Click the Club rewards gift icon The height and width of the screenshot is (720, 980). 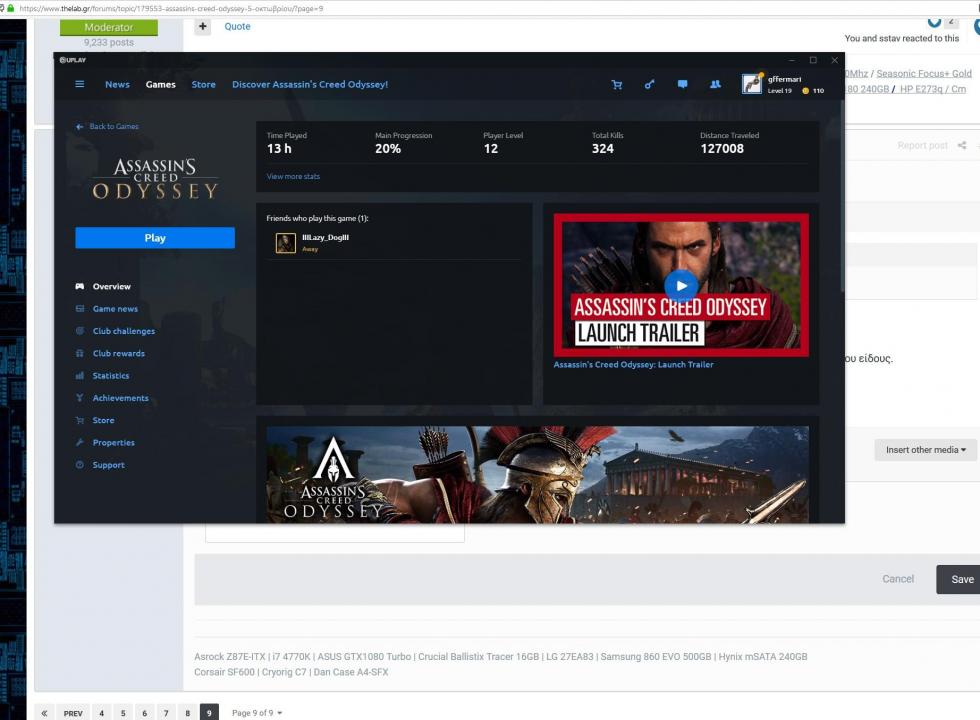pyautogui.click(x=79, y=353)
